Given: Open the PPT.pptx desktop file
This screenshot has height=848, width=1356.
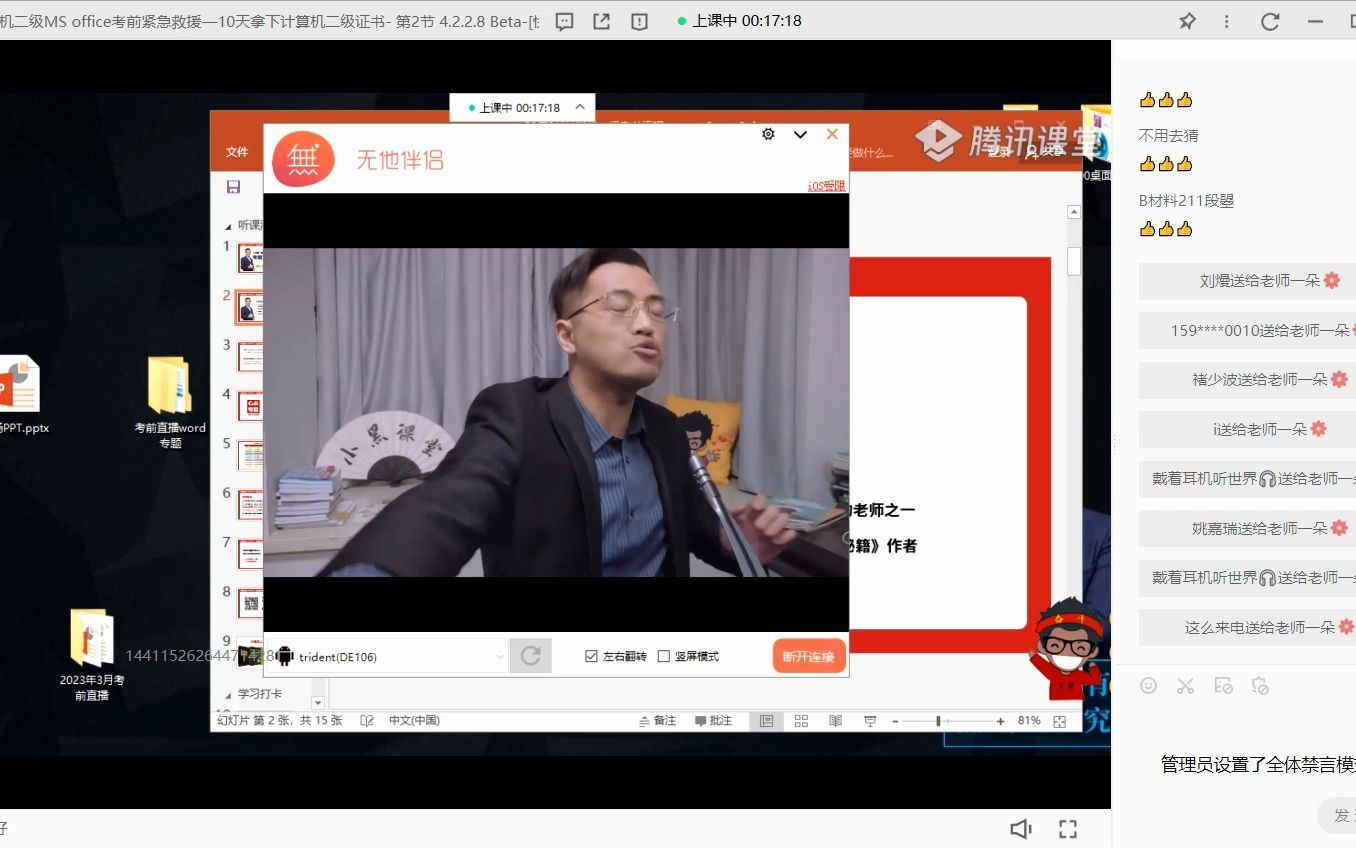Looking at the screenshot, I should 20,395.
